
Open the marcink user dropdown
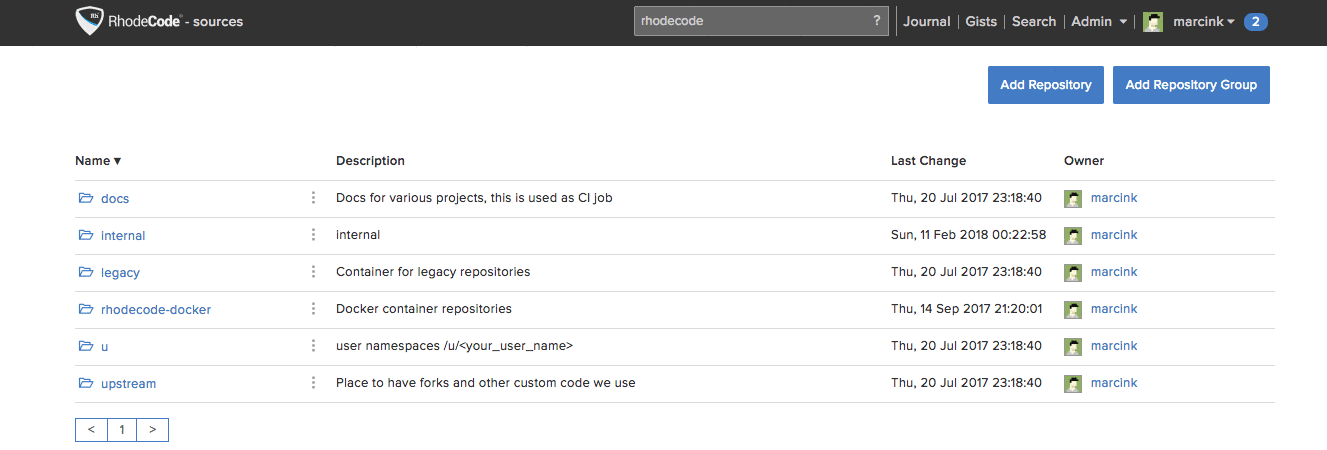coord(1204,21)
